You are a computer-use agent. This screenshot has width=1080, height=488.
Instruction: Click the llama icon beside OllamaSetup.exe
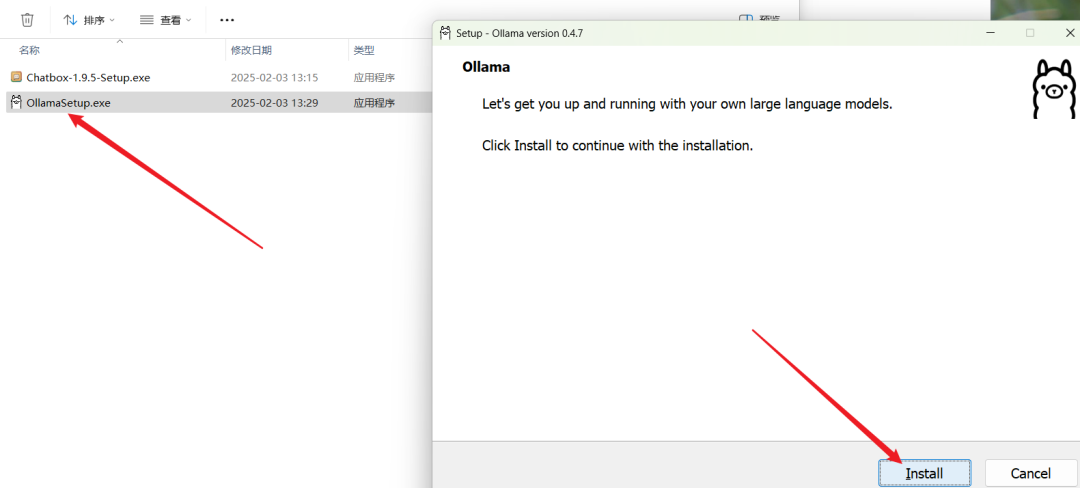pyautogui.click(x=16, y=102)
